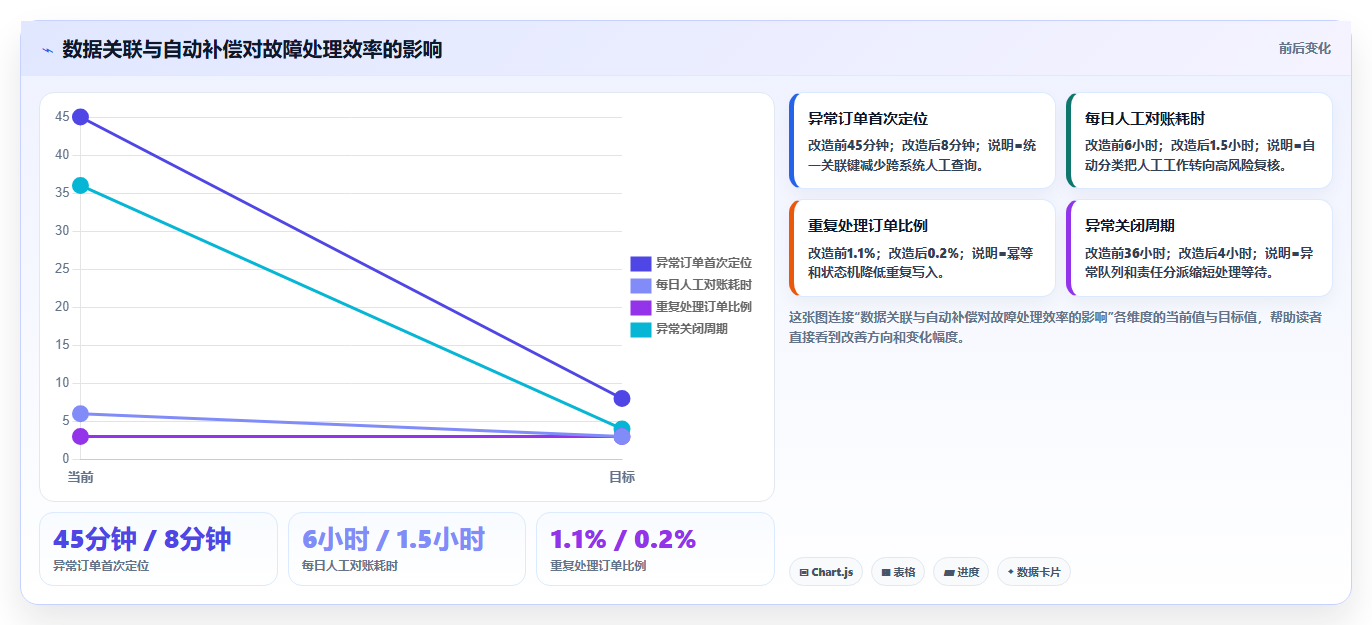Click the 异常订单首次定位 description card heading
The height and width of the screenshot is (625, 1372).
tap(868, 118)
